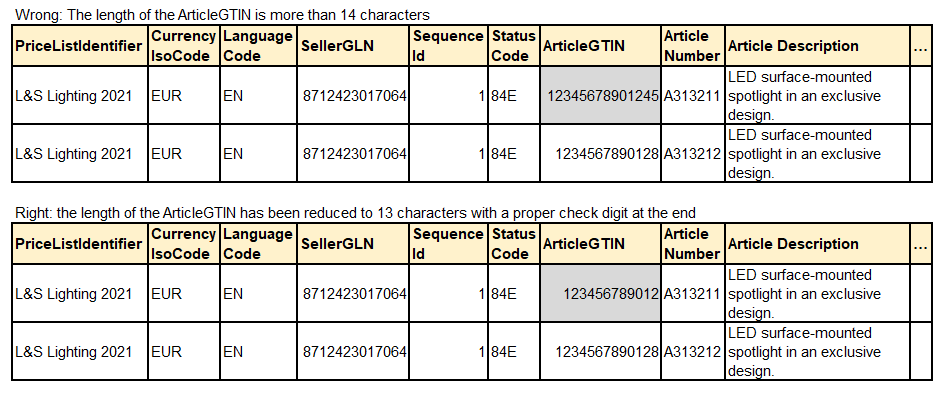Select the second row's ArticleGTIN 1234567890128 in the top table
Screen dimensions: 944x394
click(x=600, y=154)
